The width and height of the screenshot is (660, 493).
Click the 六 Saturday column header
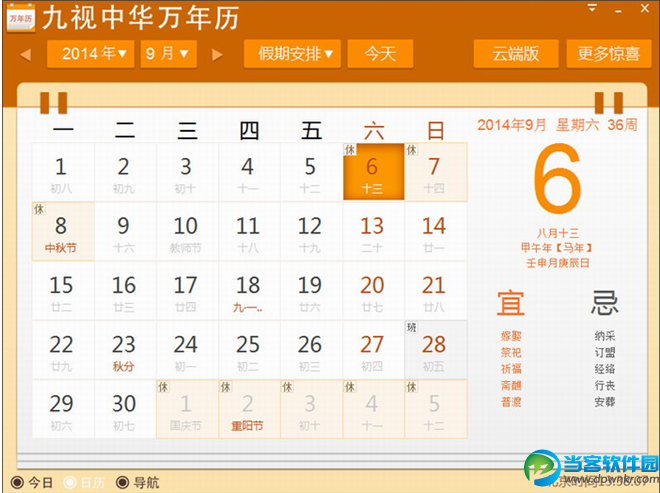click(x=374, y=131)
